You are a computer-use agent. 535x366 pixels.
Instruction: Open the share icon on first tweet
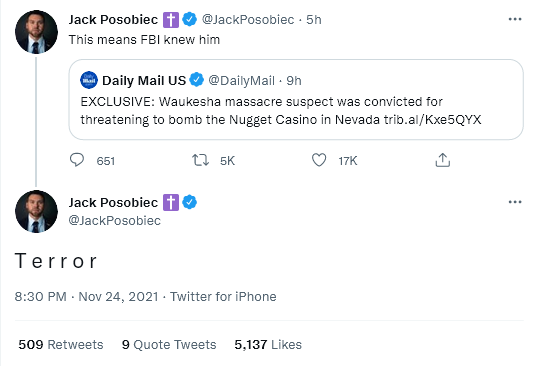click(443, 160)
